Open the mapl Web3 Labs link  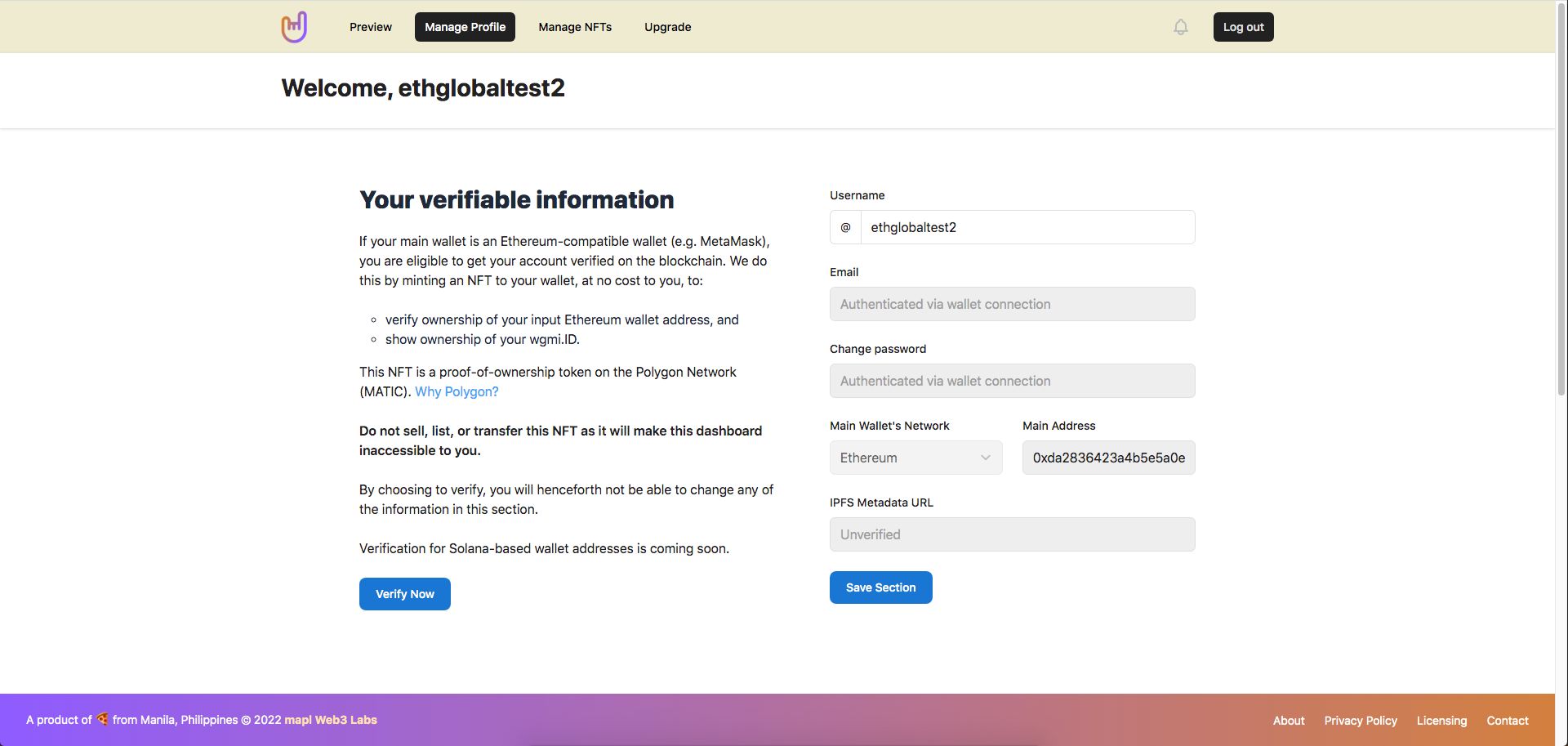point(331,720)
